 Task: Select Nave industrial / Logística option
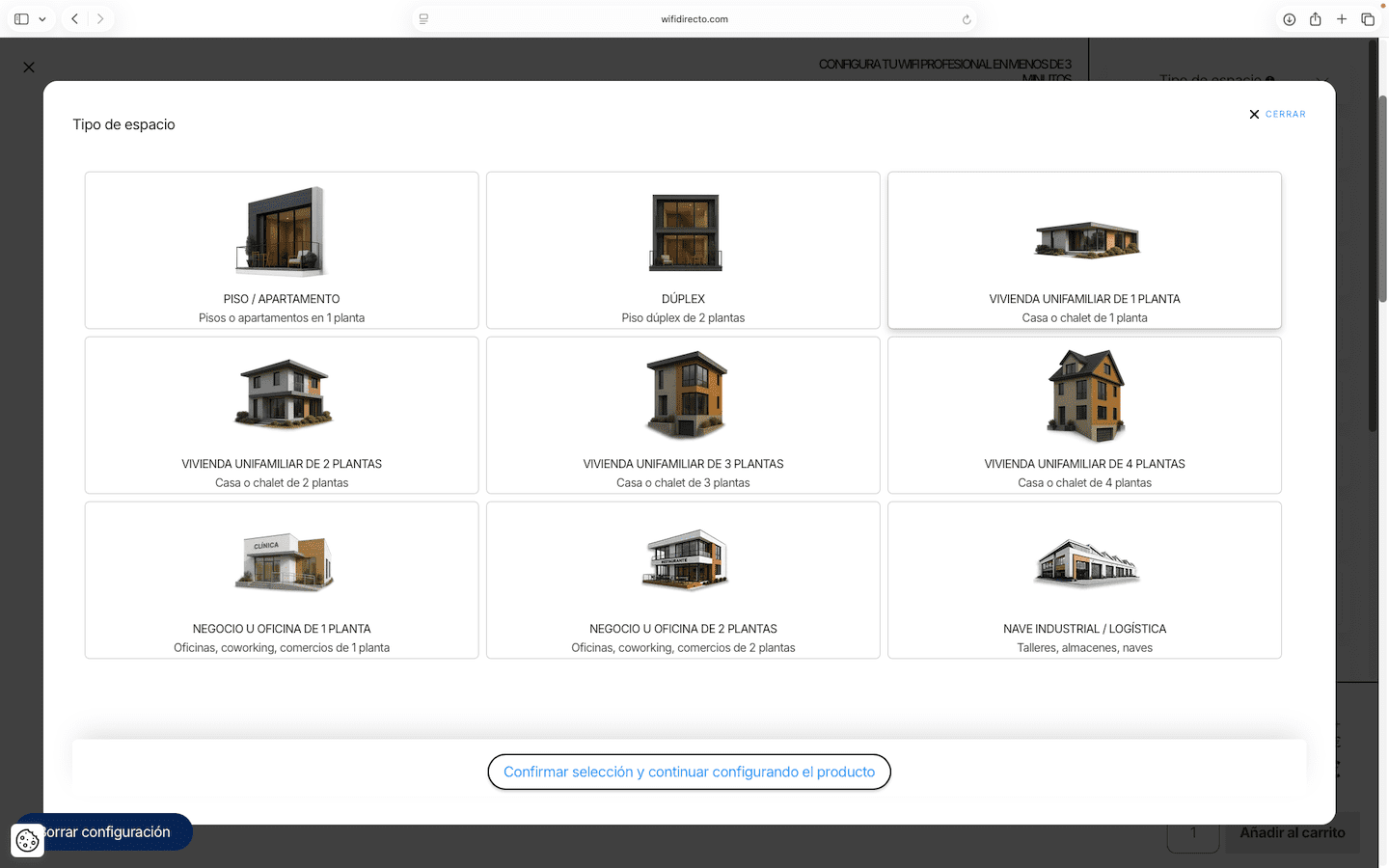(x=1084, y=580)
